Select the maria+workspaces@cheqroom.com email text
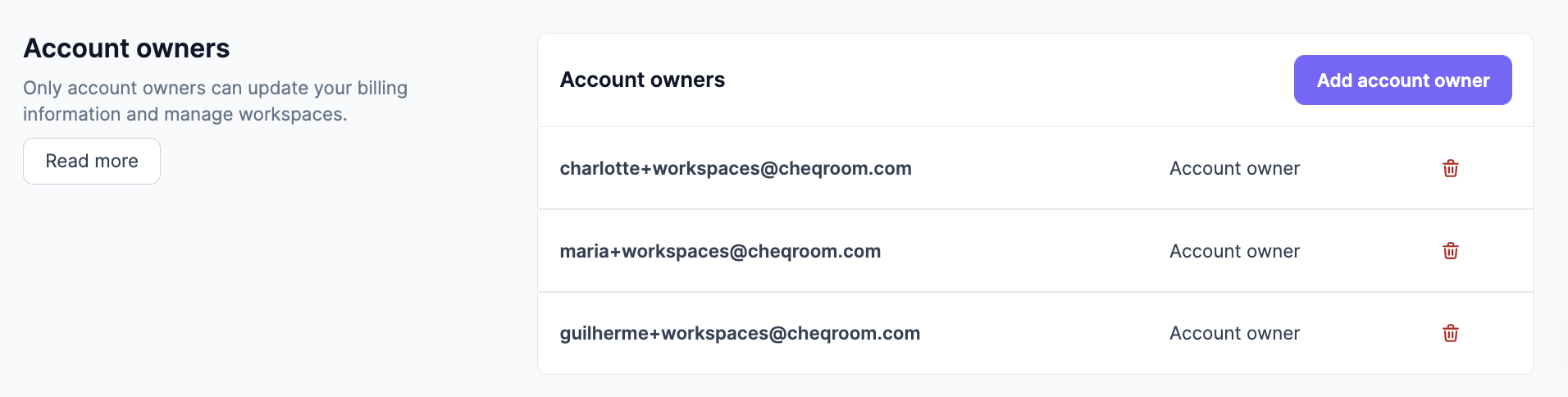Image resolution: width=1568 pixels, height=397 pixels. point(720,251)
